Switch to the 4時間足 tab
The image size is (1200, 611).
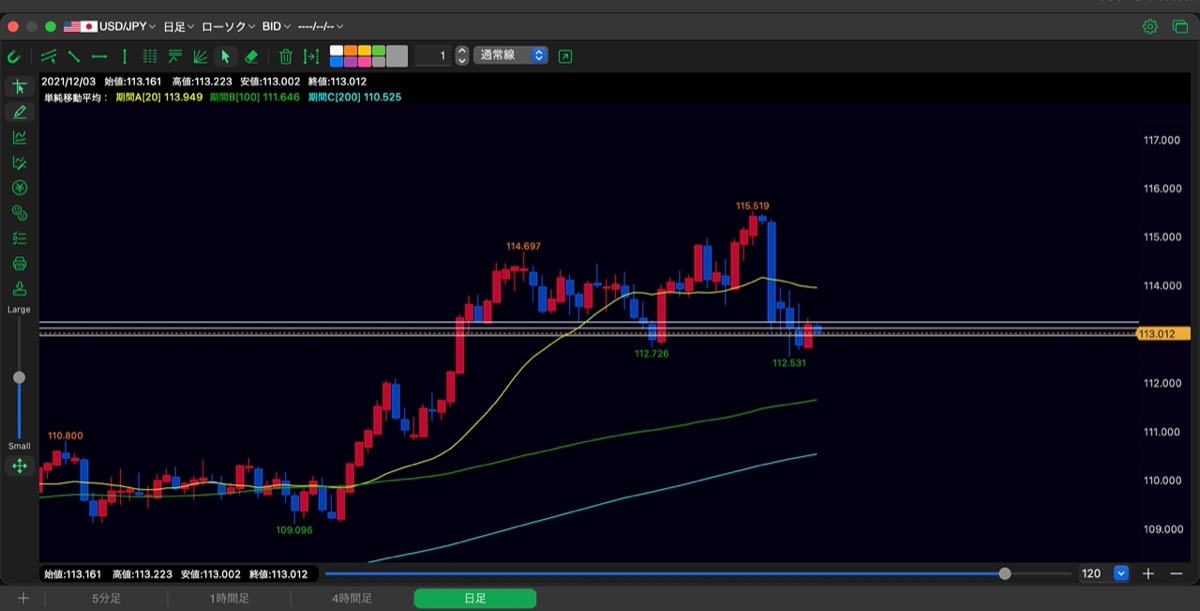point(352,598)
